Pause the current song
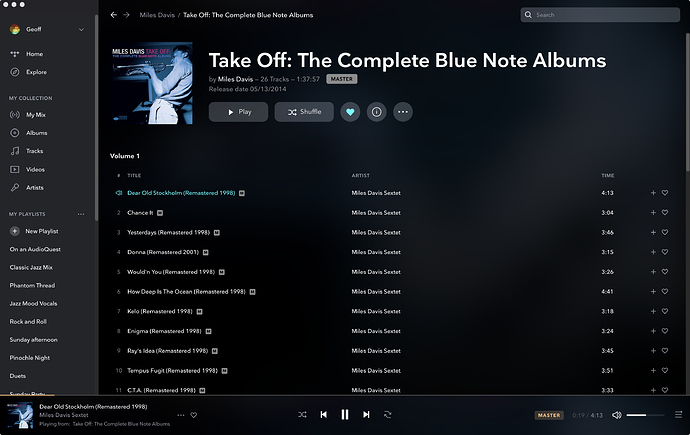This screenshot has height=435, width=690. (345, 414)
